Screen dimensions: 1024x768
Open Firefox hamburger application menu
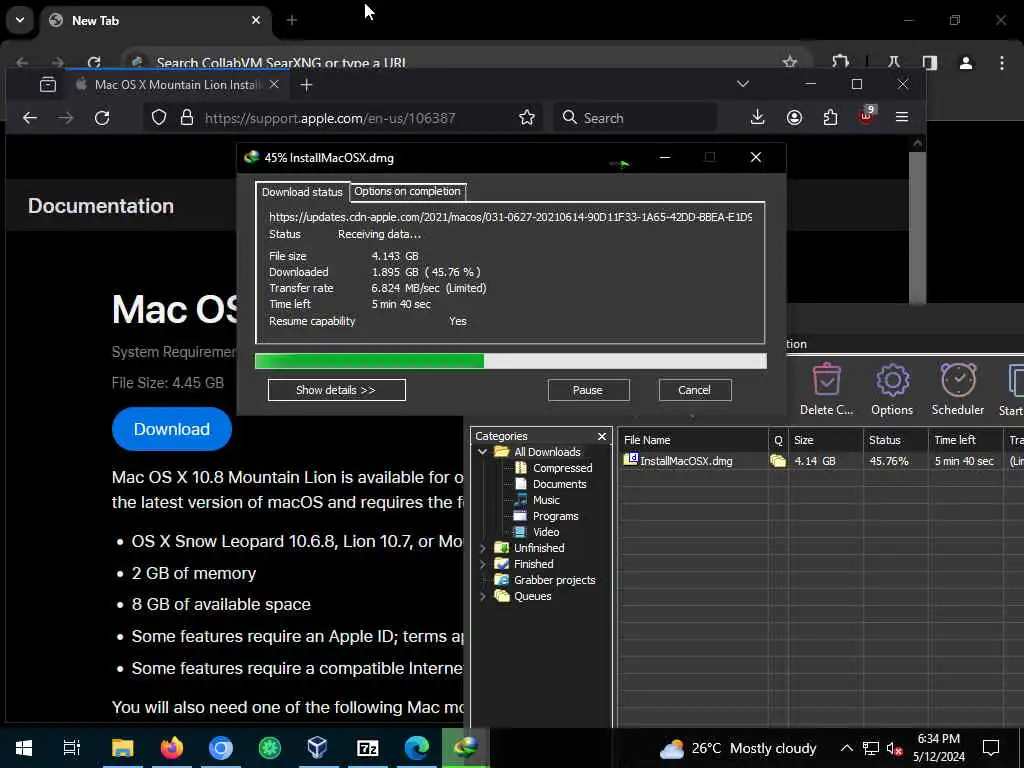click(x=902, y=118)
